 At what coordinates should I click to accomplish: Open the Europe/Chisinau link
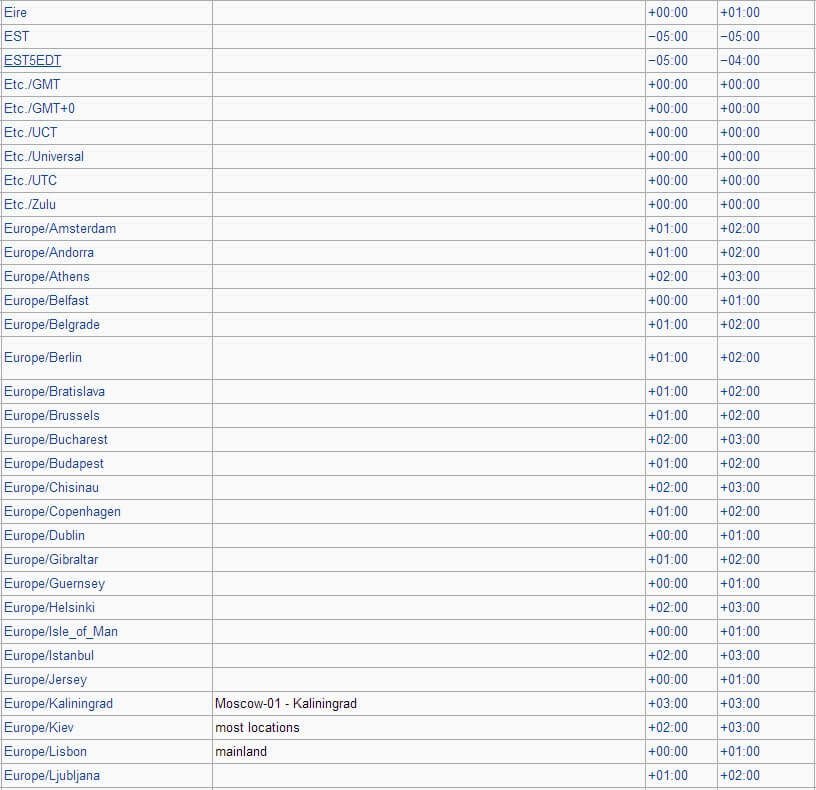pyautogui.click(x=52, y=487)
